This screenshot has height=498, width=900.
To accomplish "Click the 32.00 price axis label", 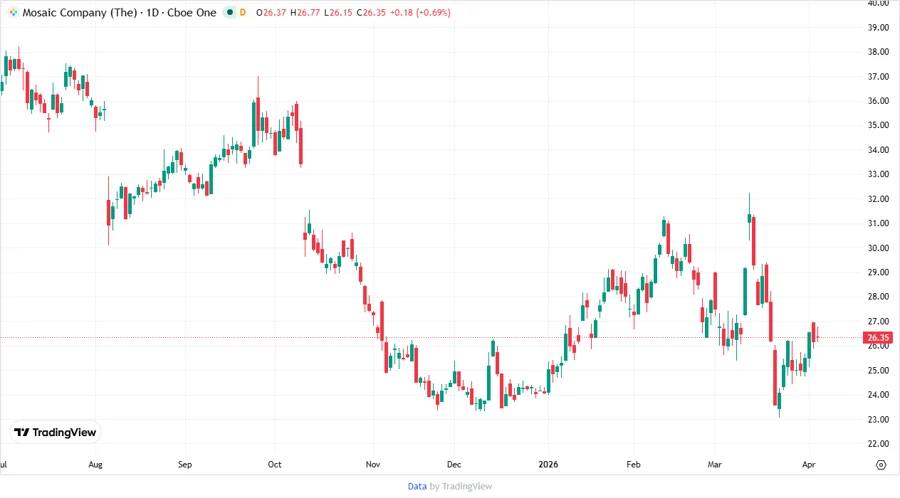I will coord(878,199).
